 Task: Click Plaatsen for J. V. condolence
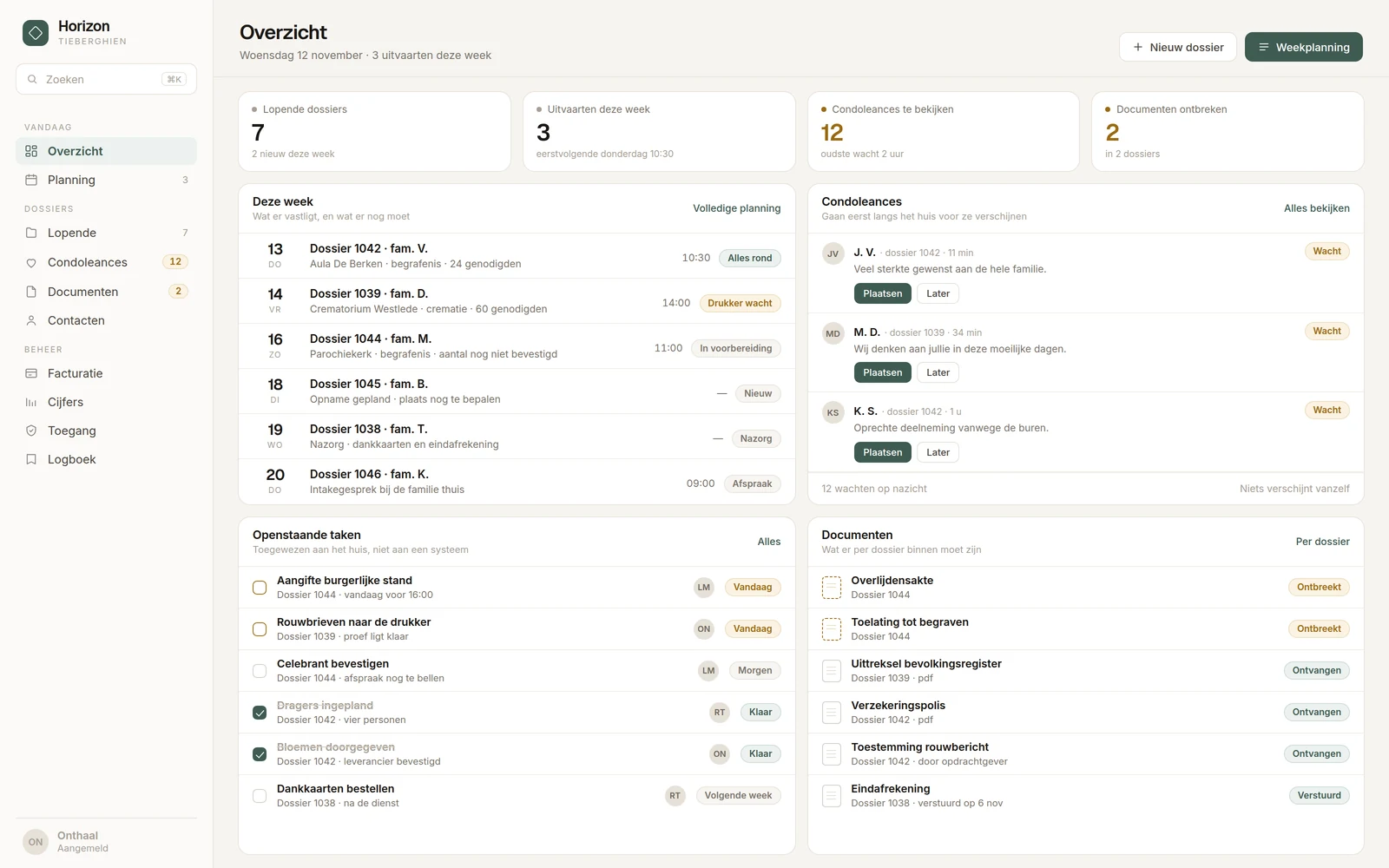click(x=882, y=293)
